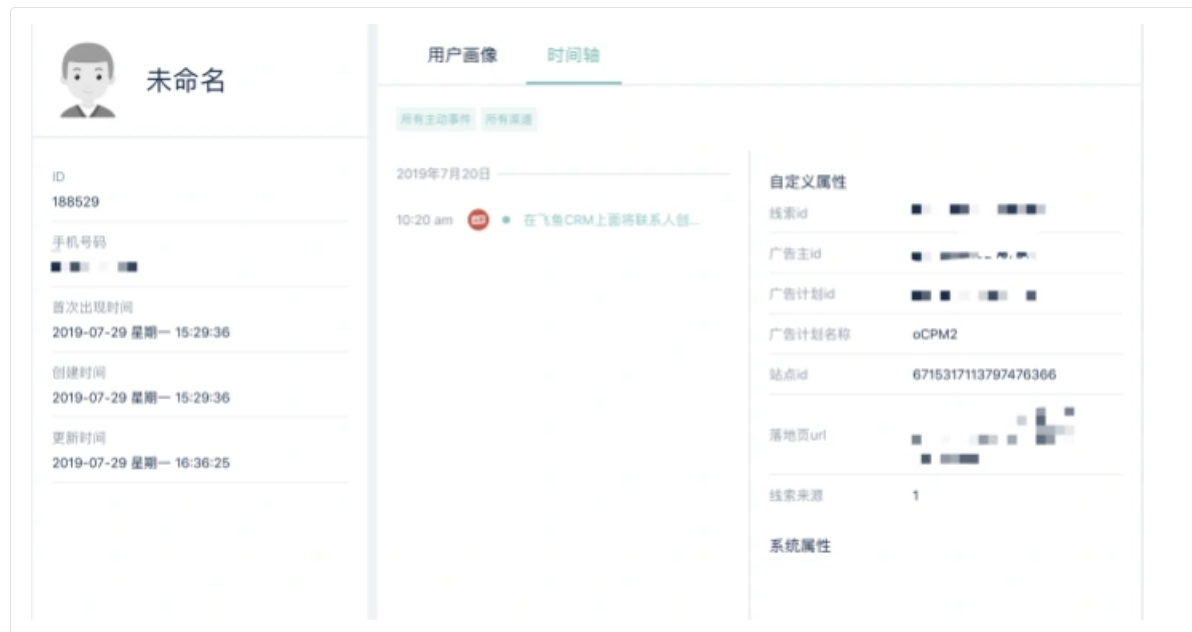Click the blurred 落地页url link value
This screenshot has width=1192, height=632.
(993, 436)
